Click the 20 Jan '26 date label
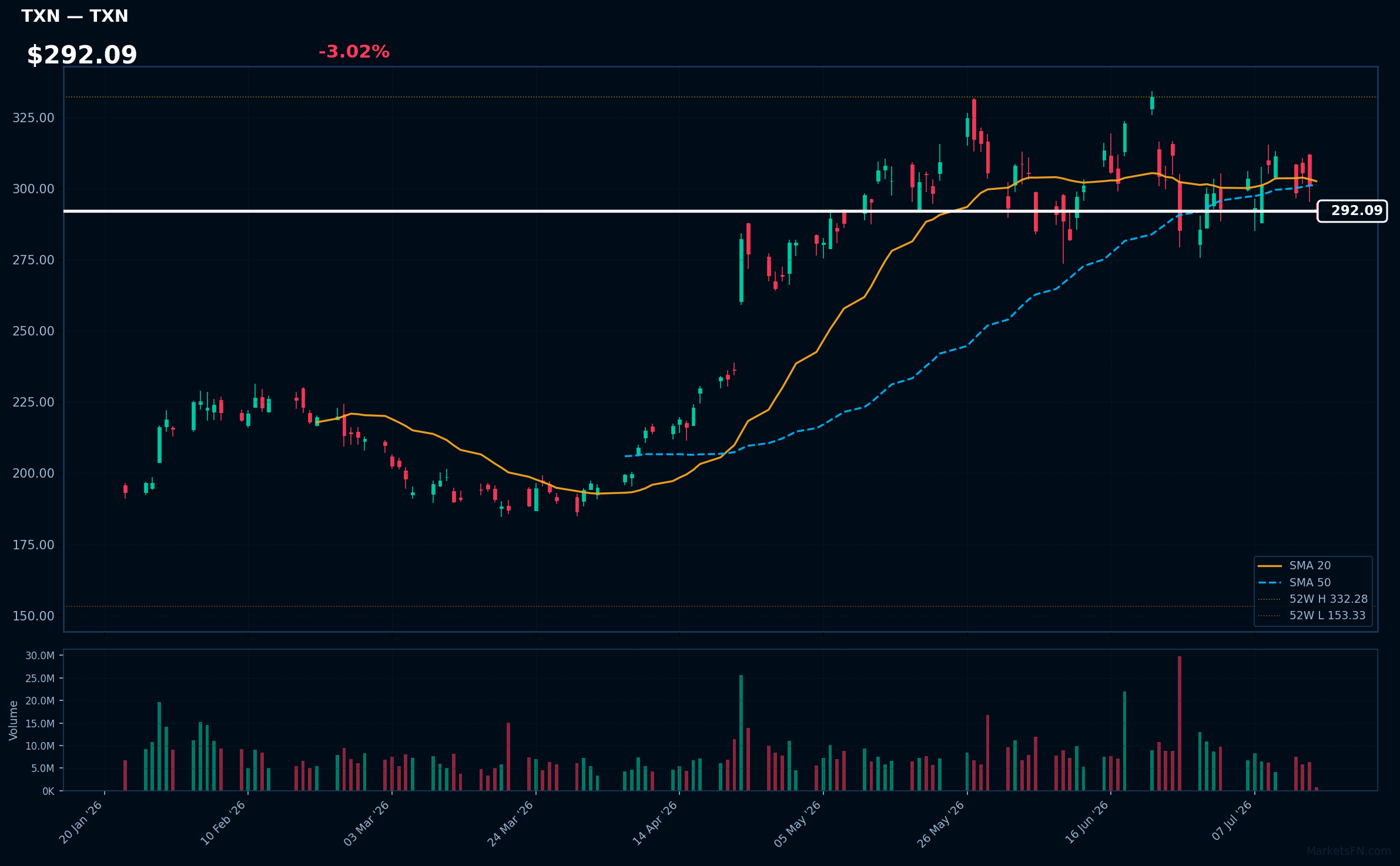The height and width of the screenshot is (866, 1400). click(81, 823)
